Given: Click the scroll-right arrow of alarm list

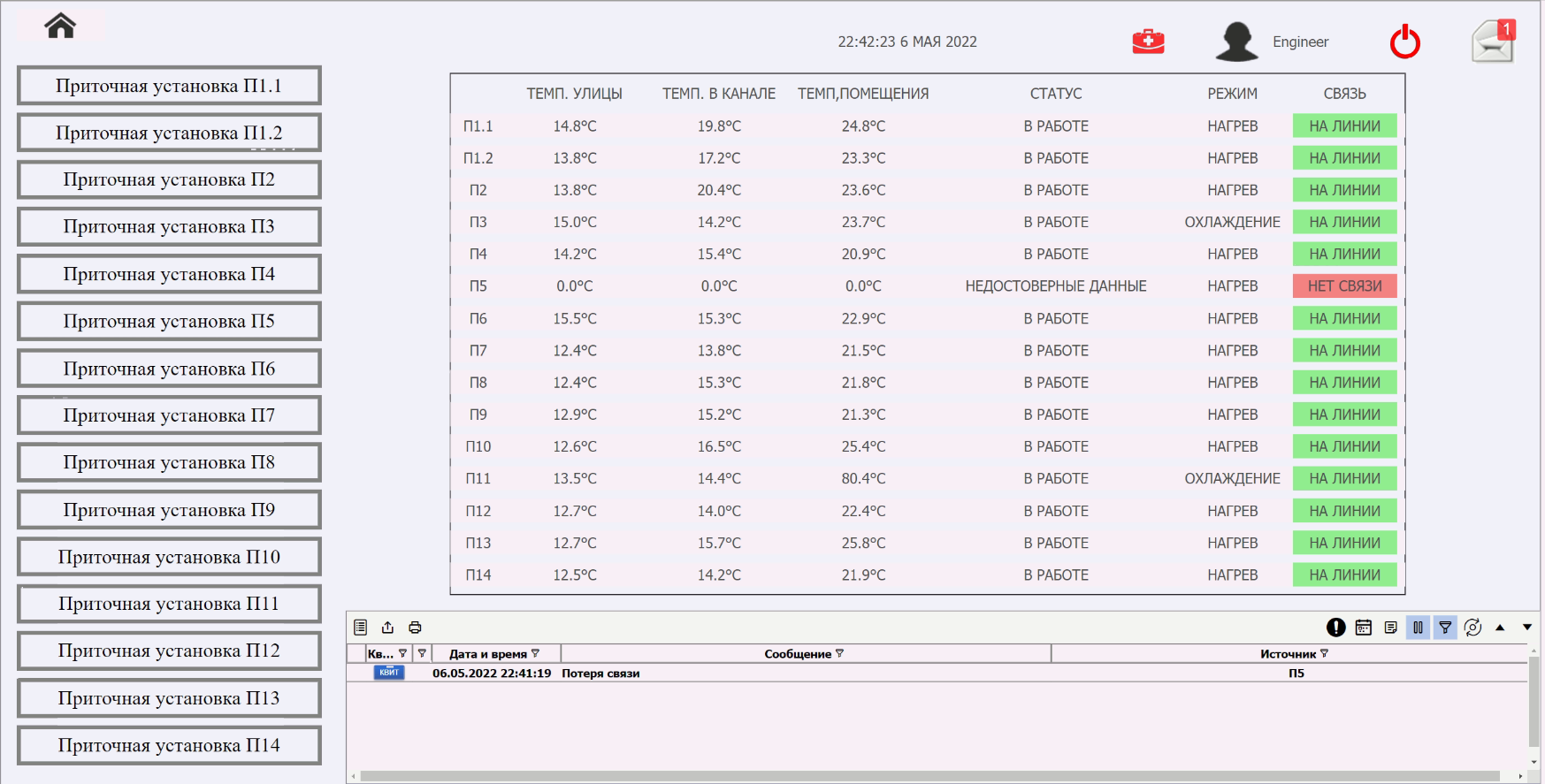Looking at the screenshot, I should point(1520,776).
